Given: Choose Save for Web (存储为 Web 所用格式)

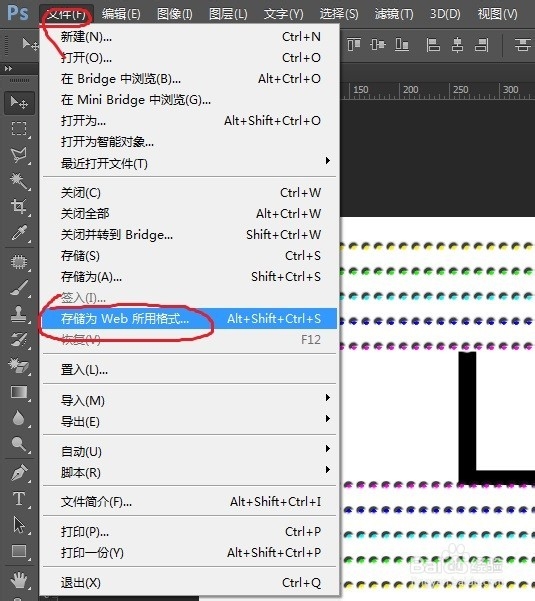Looking at the screenshot, I should [189, 319].
